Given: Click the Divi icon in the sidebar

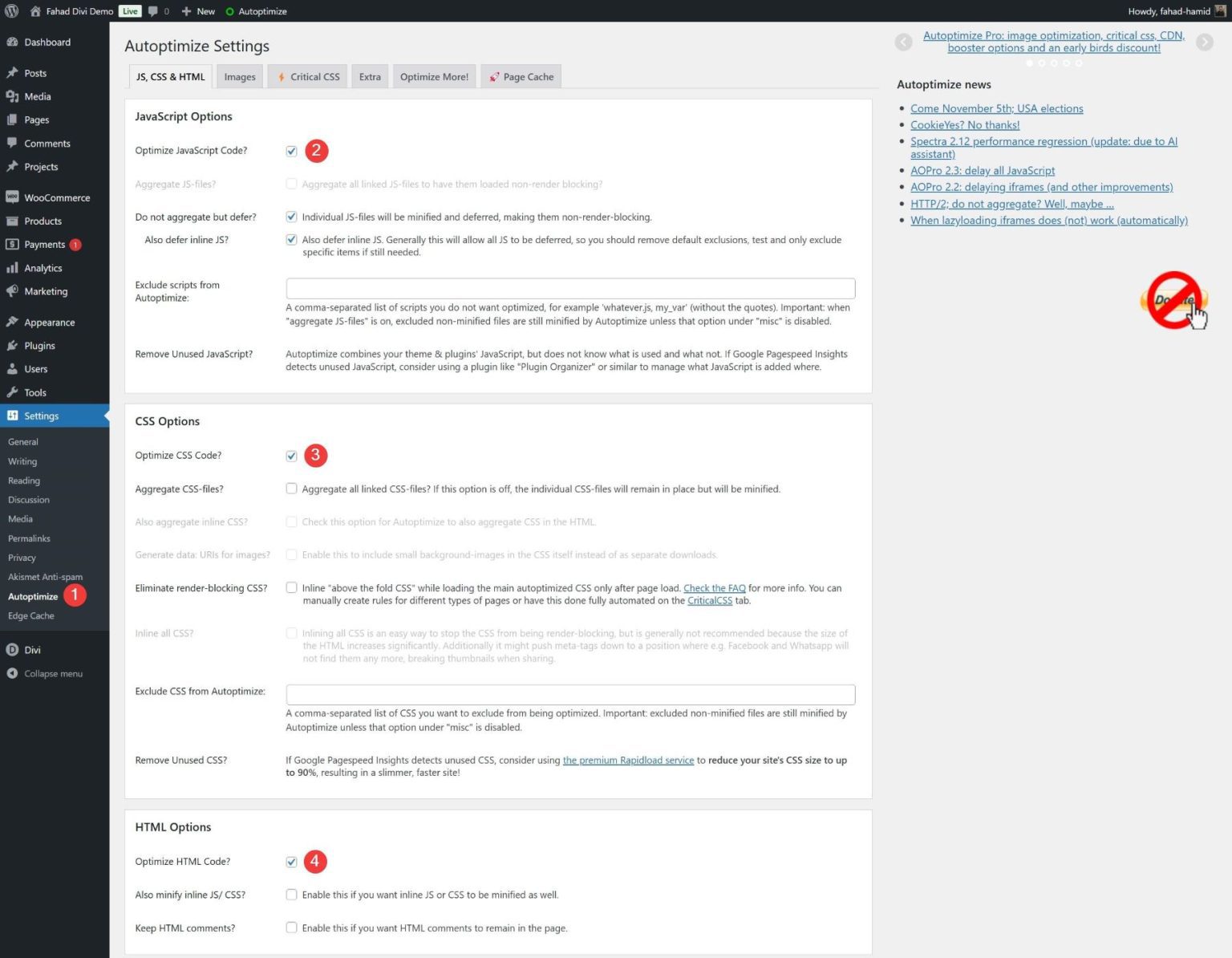Looking at the screenshot, I should tap(12, 650).
